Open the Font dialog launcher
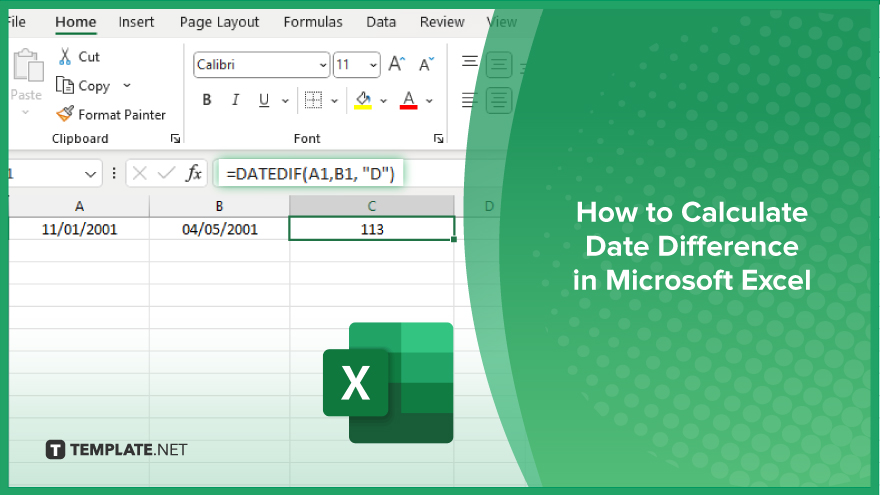Screen dimensions: 880x495 click(438, 139)
